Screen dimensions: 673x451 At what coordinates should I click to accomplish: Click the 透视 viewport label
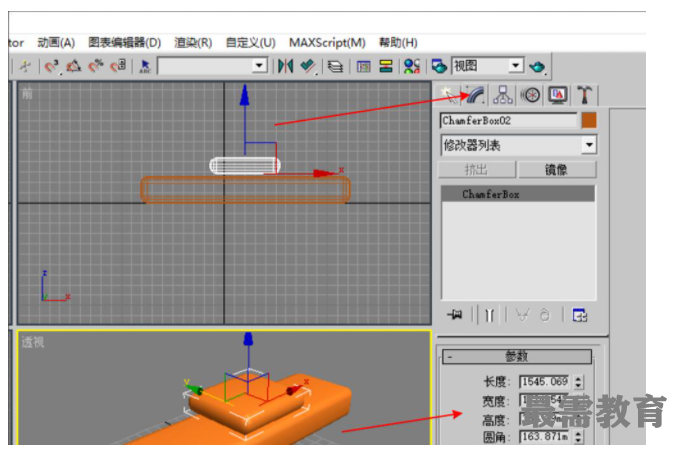33,342
